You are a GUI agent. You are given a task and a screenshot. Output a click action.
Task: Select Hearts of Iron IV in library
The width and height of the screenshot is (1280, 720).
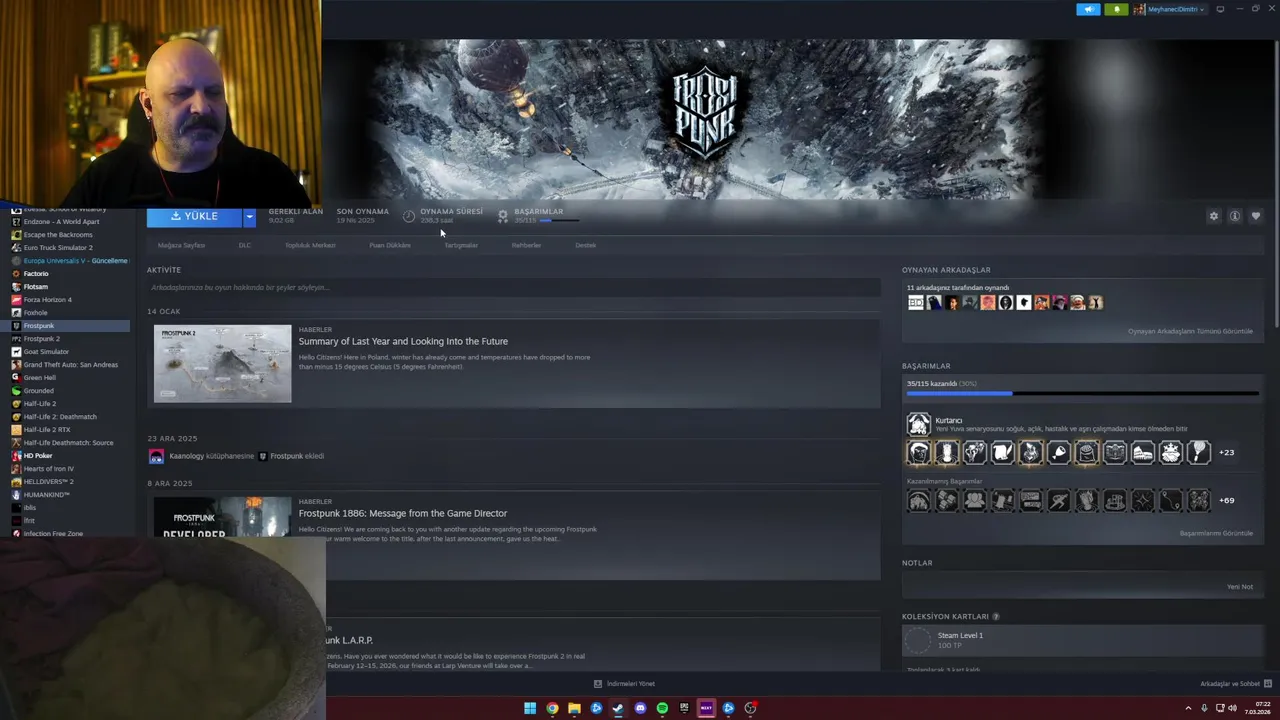(49, 469)
